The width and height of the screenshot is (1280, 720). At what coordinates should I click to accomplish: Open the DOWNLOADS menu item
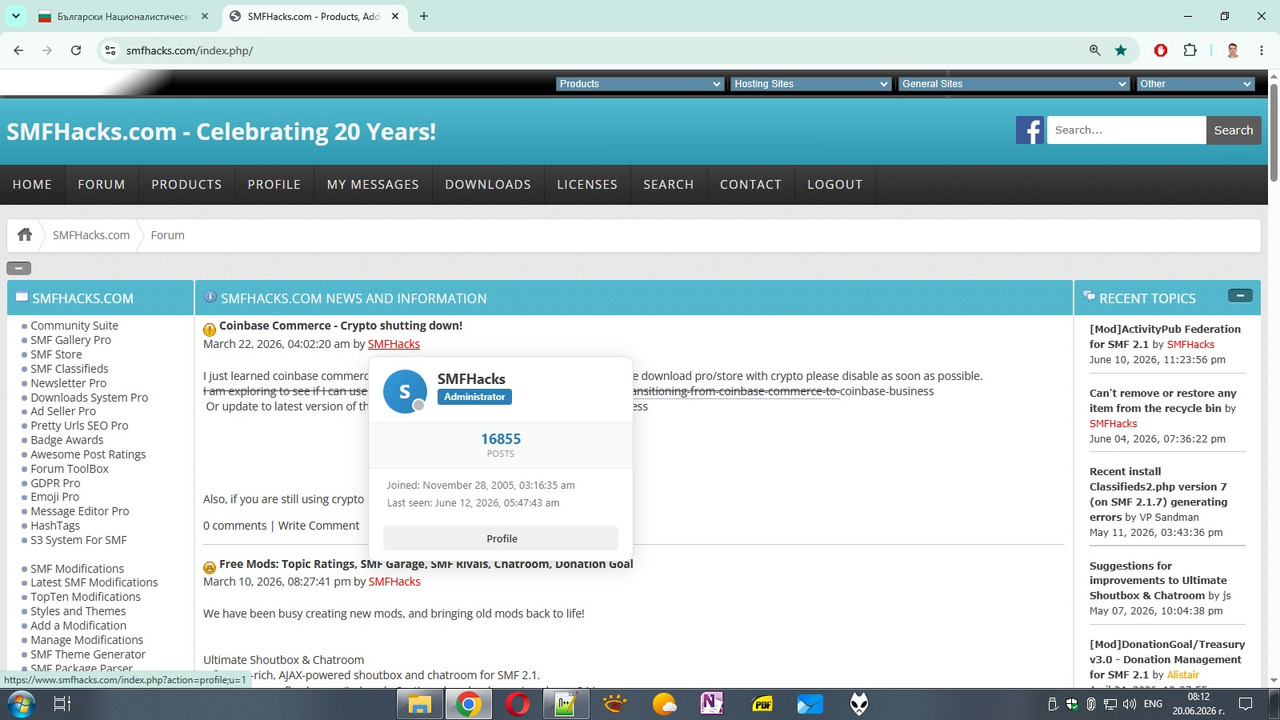pyautogui.click(x=488, y=184)
